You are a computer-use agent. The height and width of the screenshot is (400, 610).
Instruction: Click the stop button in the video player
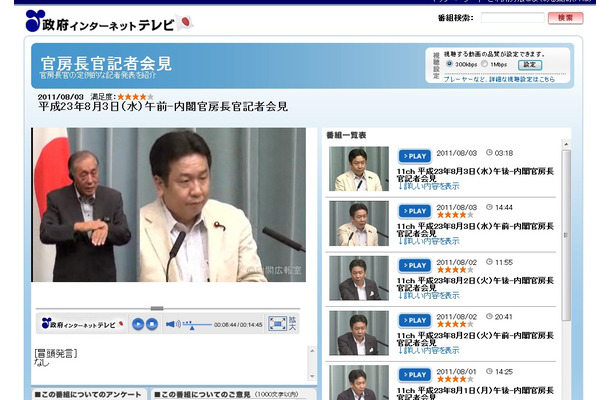[x=152, y=324]
